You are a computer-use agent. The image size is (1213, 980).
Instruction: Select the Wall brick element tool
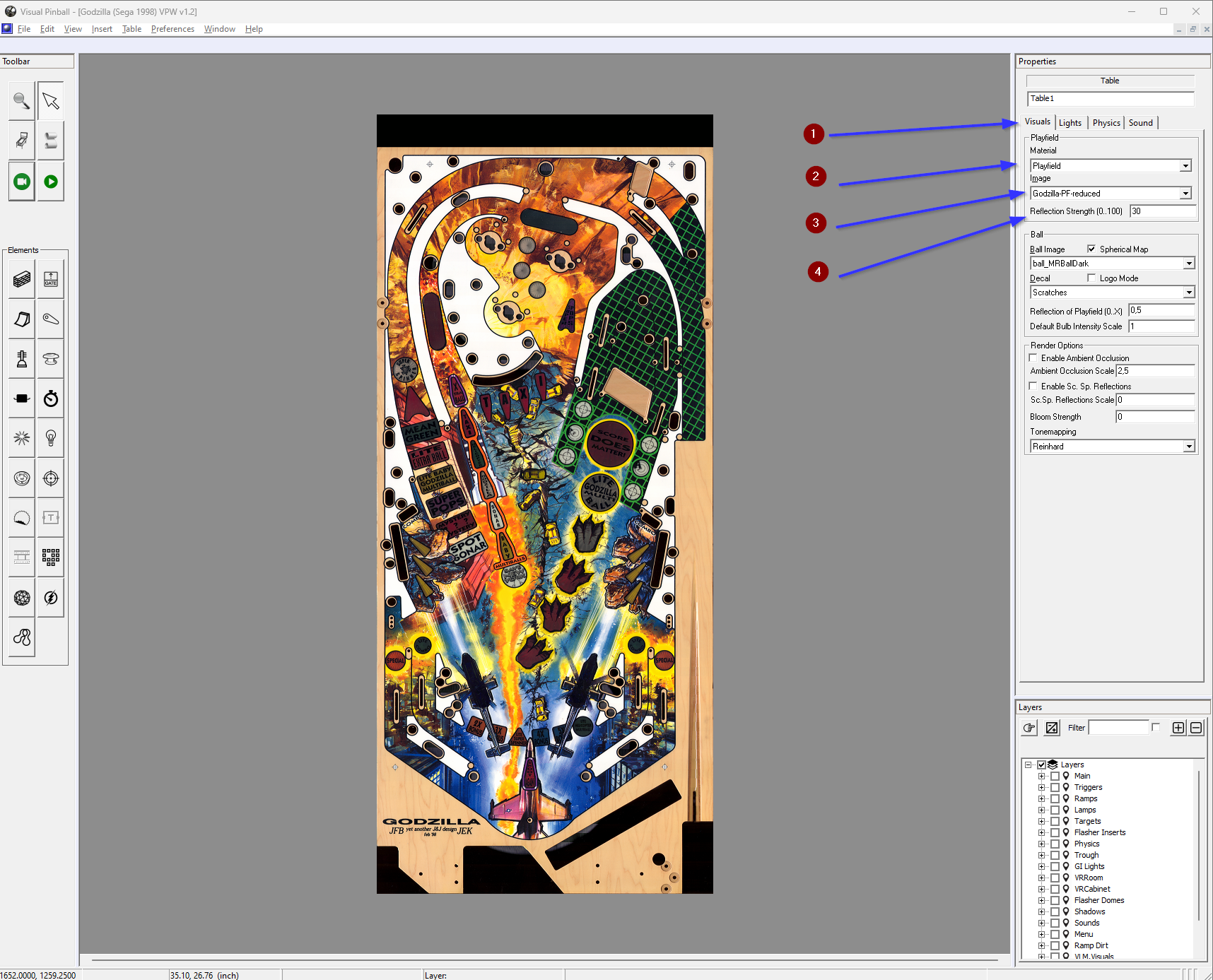pyautogui.click(x=22, y=279)
